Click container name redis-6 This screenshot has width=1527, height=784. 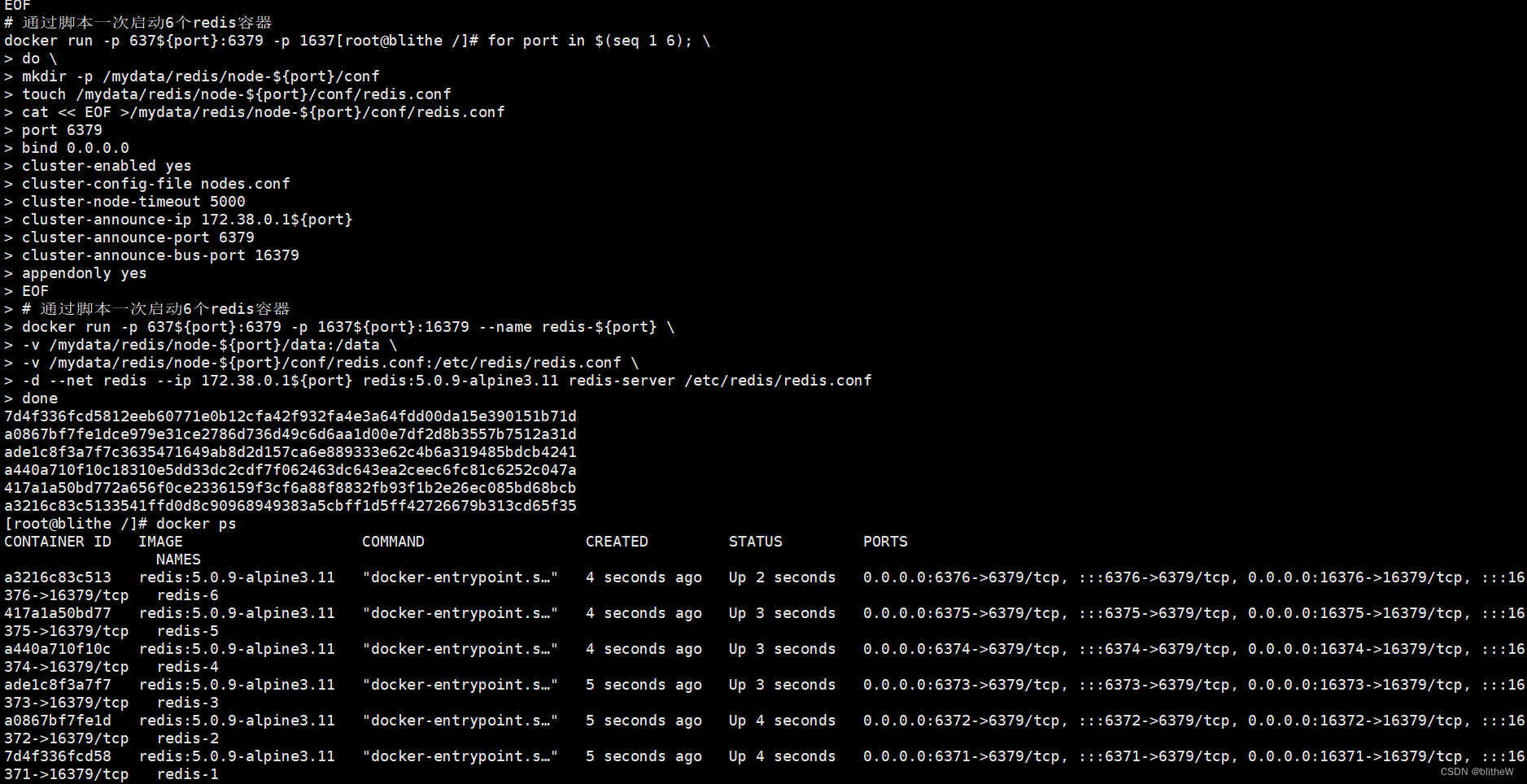click(188, 595)
